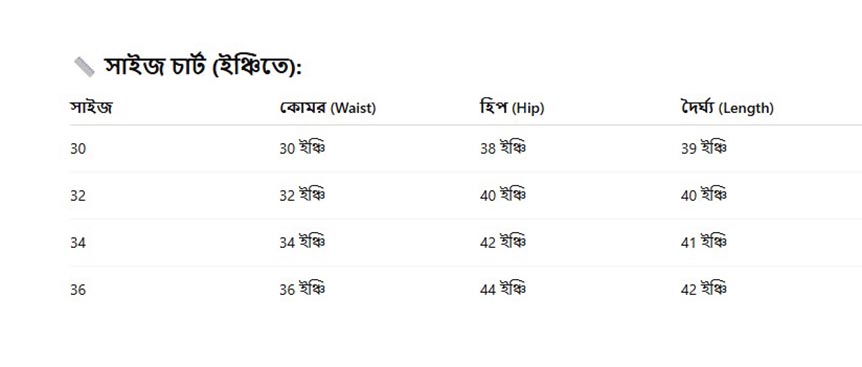862x367 pixels.
Task: Click the 42 ইঞ্চি length cell
Action: [x=704, y=289]
